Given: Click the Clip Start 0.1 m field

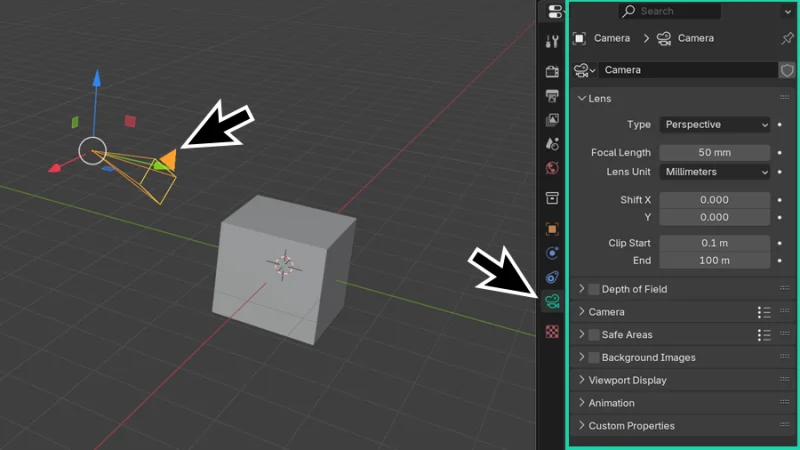Looking at the screenshot, I should tap(714, 243).
